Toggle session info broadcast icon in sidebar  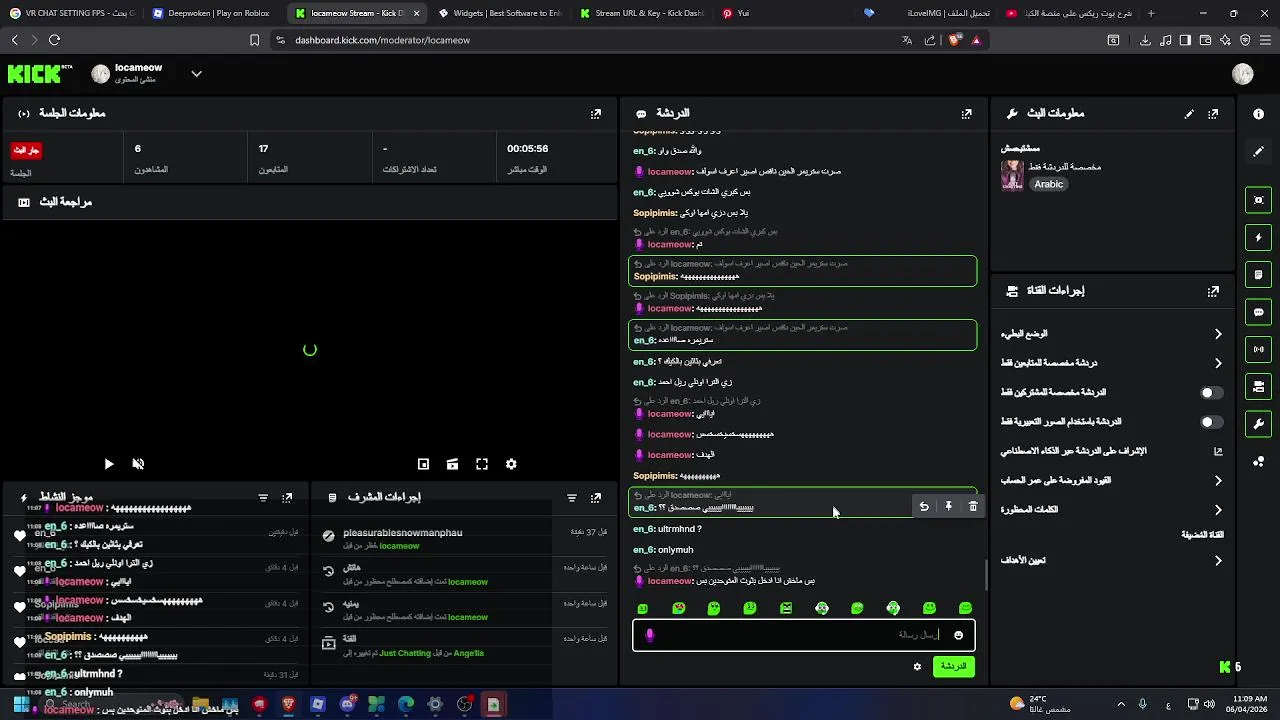(1258, 349)
